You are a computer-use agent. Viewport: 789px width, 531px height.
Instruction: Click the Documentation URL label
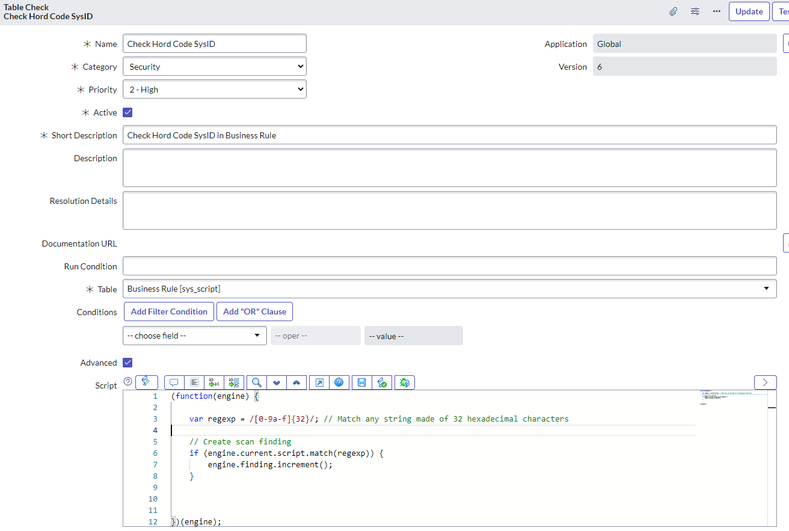pyautogui.click(x=79, y=244)
